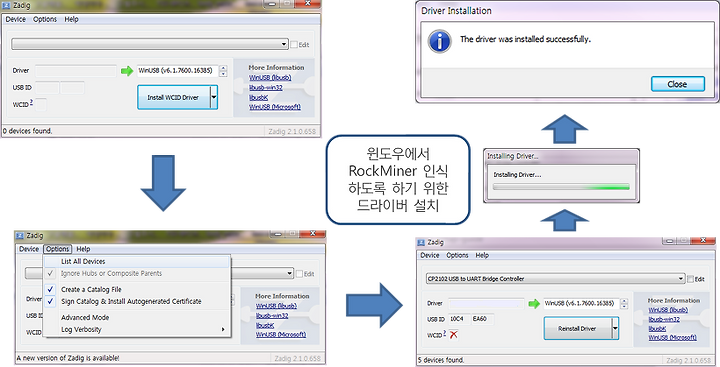Open libusbK link in bottom-right Zadig
Viewport: 720px width, 367px height.
click(657, 329)
